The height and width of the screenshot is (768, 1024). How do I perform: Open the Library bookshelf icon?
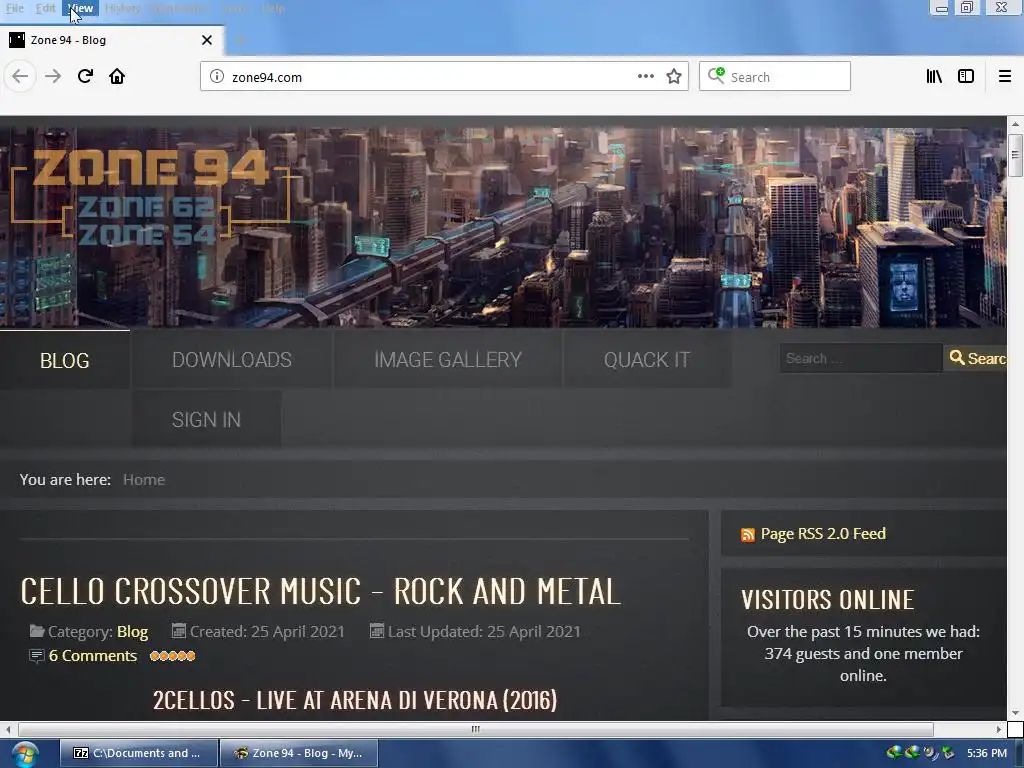point(934,76)
